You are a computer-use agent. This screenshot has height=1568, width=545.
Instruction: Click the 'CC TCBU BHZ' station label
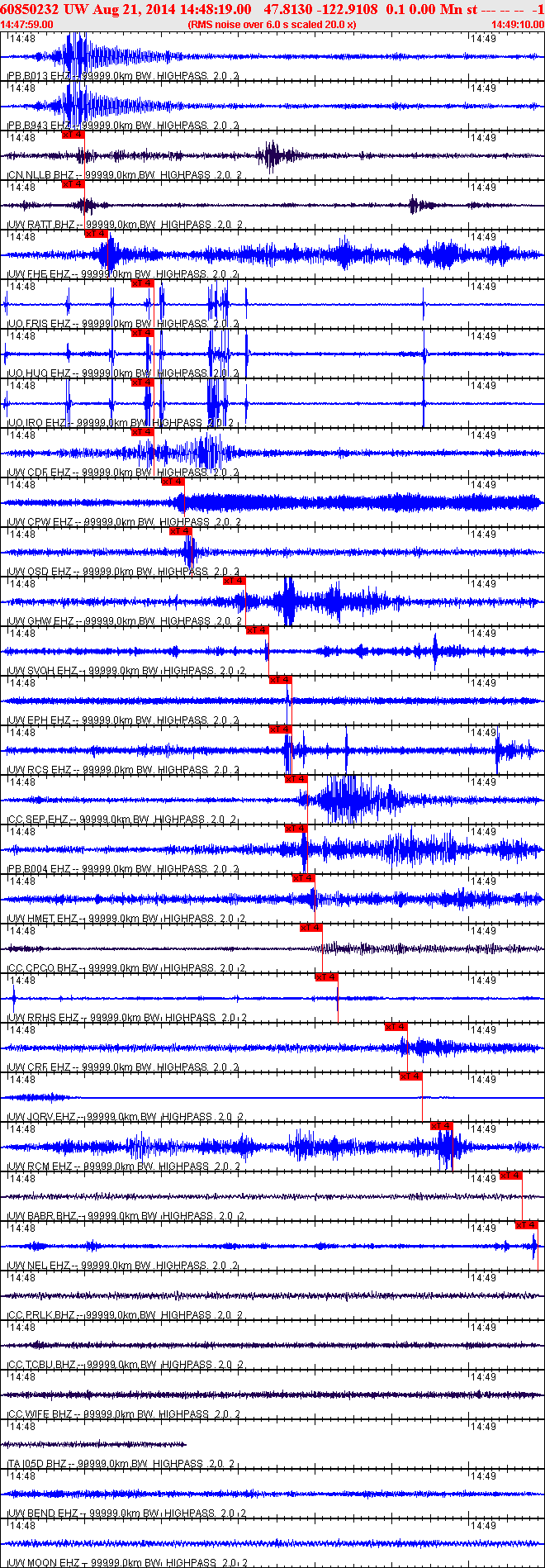point(41,1365)
